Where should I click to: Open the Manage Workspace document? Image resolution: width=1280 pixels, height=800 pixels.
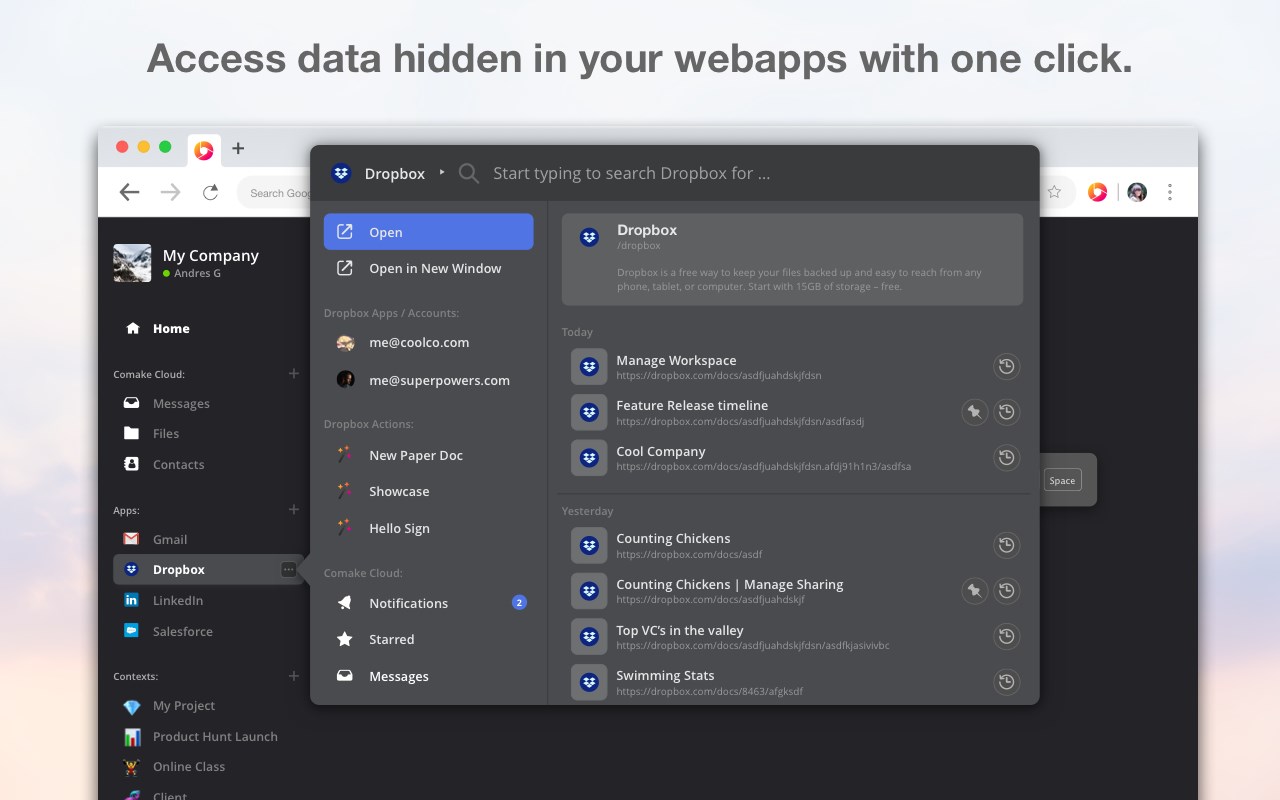pyautogui.click(x=792, y=367)
